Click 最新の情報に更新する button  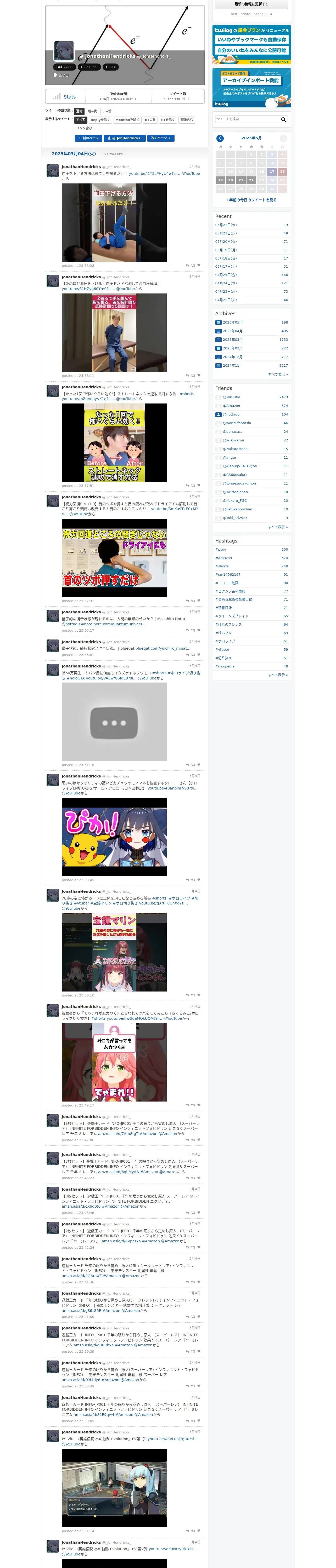tap(251, 4)
